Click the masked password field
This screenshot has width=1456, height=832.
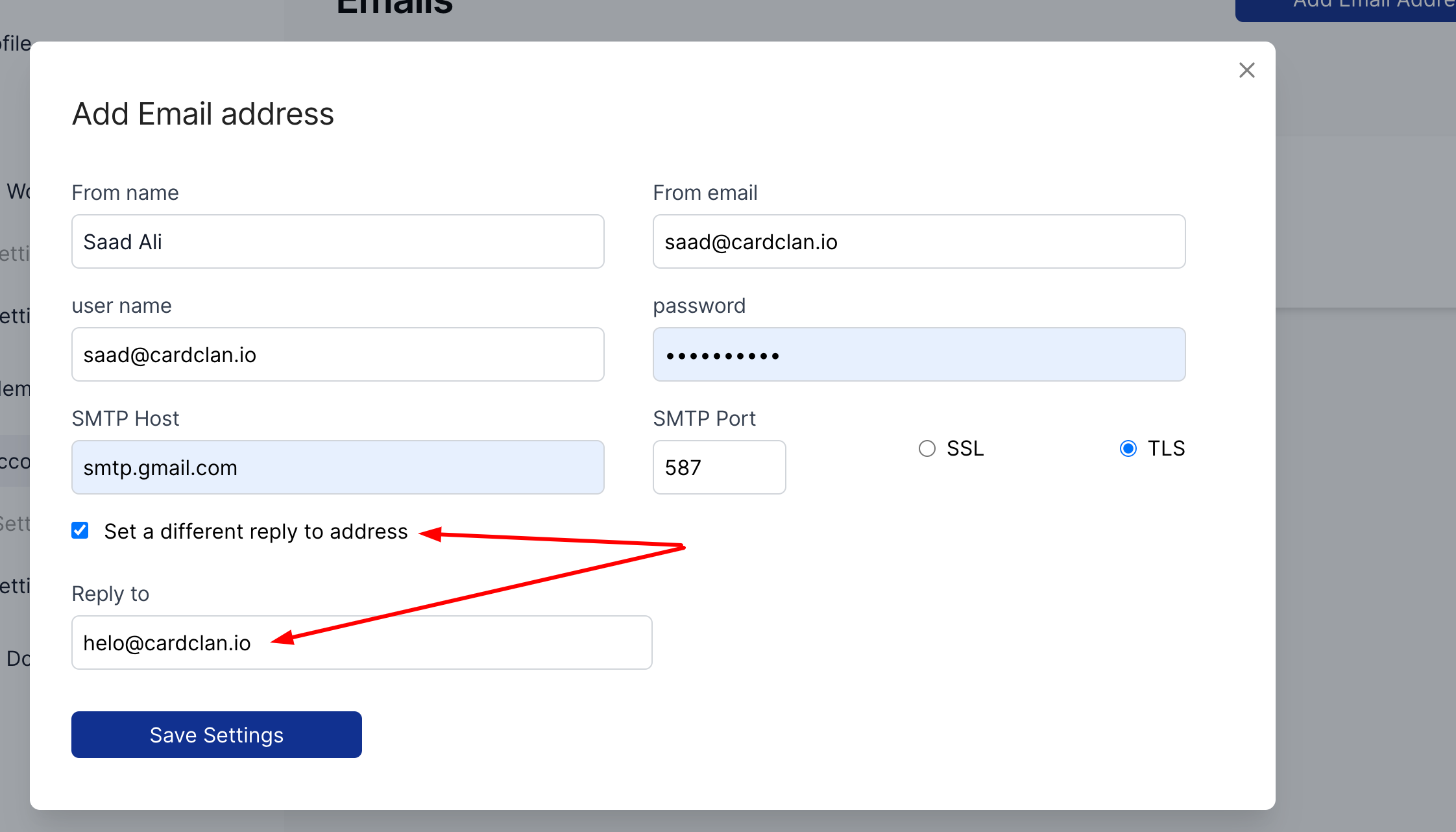coord(919,354)
